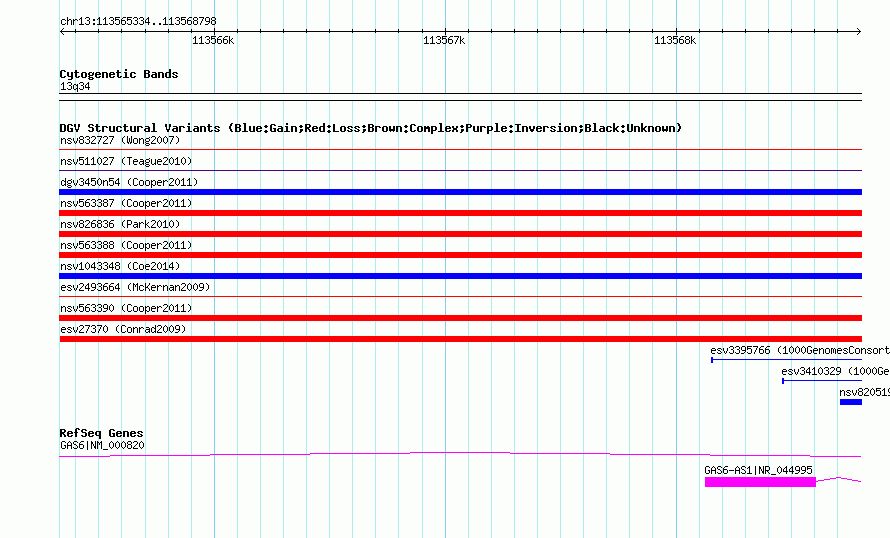Click the red bar under nsv563388
The width and height of the screenshot is (890, 538).
pos(460,255)
